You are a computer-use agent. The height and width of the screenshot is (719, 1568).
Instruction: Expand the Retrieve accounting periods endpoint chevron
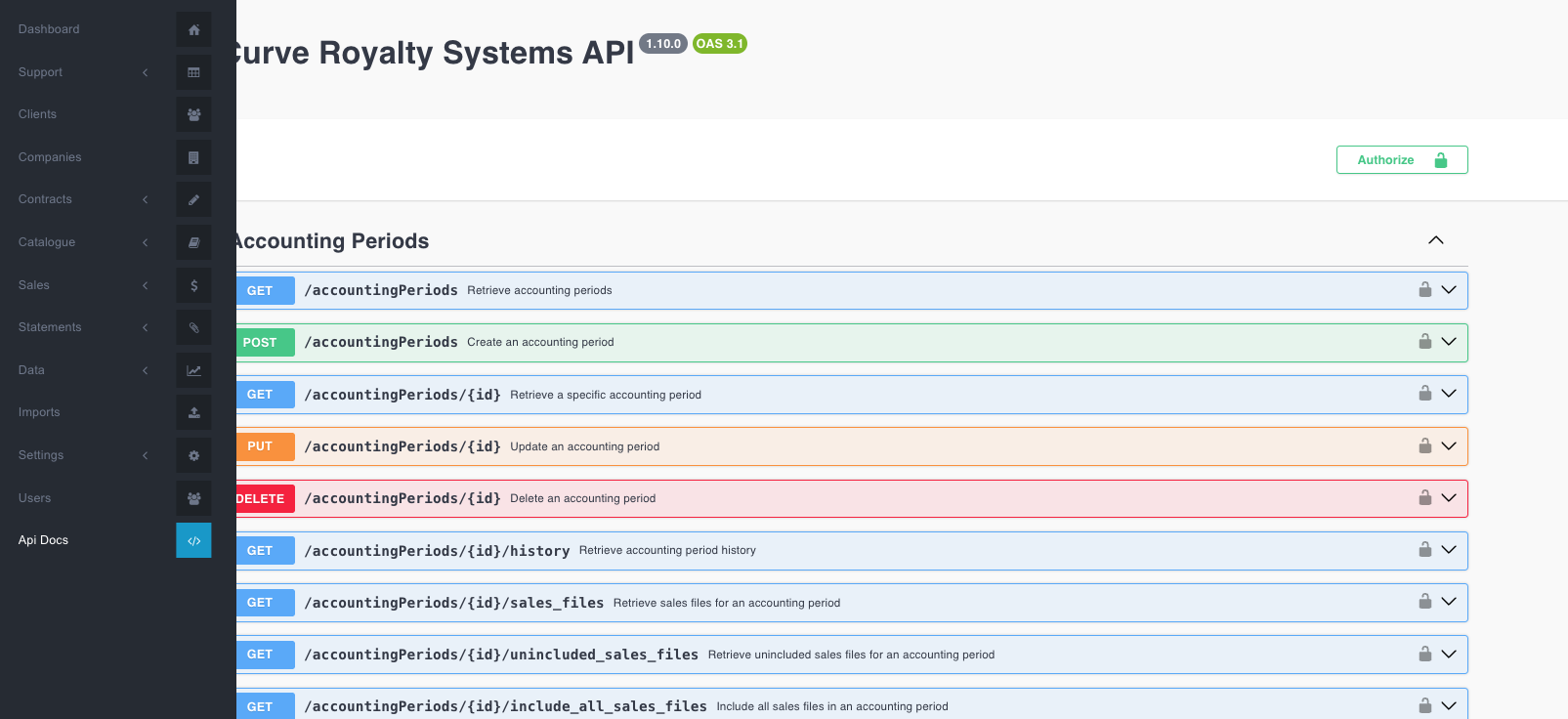[x=1449, y=290]
